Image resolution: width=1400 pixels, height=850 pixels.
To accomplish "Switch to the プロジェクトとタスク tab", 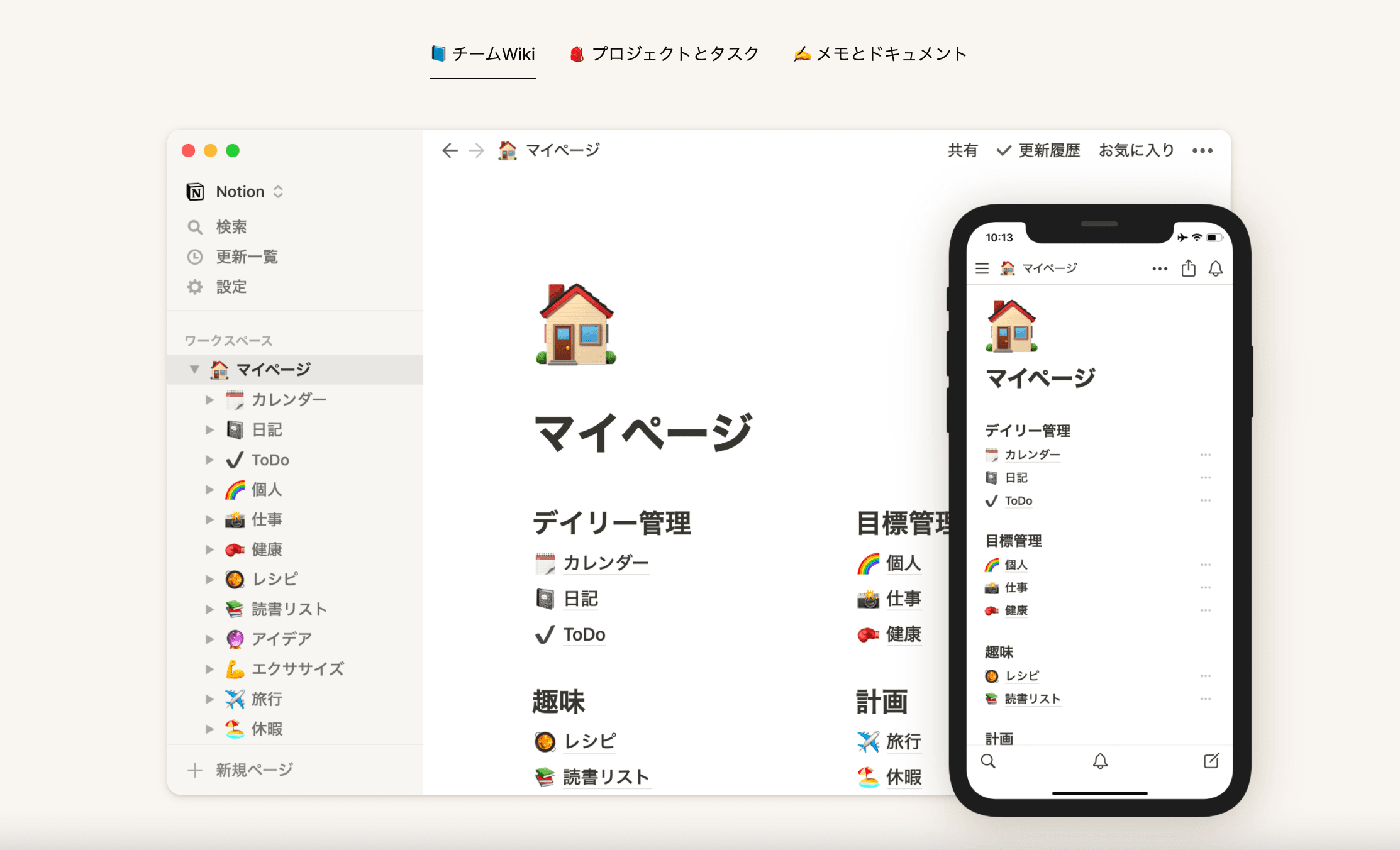I will click(x=665, y=54).
